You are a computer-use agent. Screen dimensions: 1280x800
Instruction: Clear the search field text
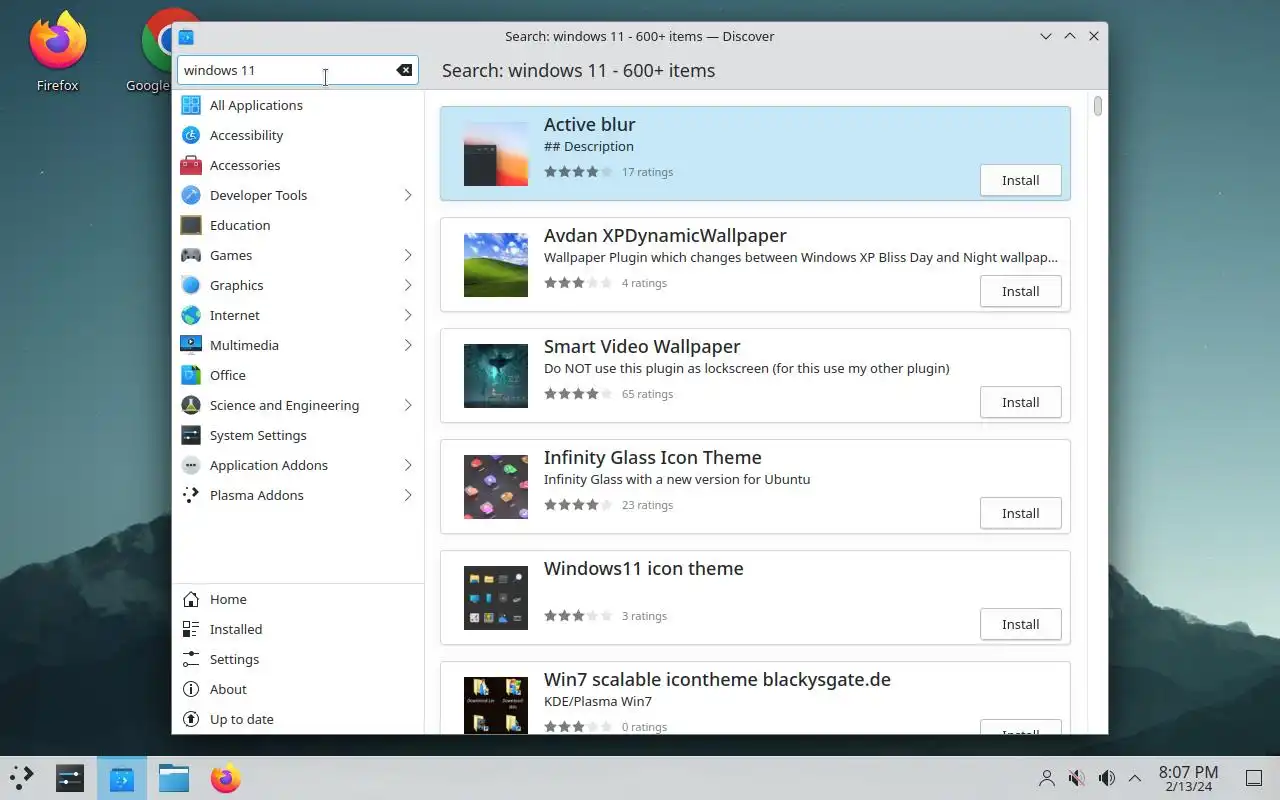404,70
